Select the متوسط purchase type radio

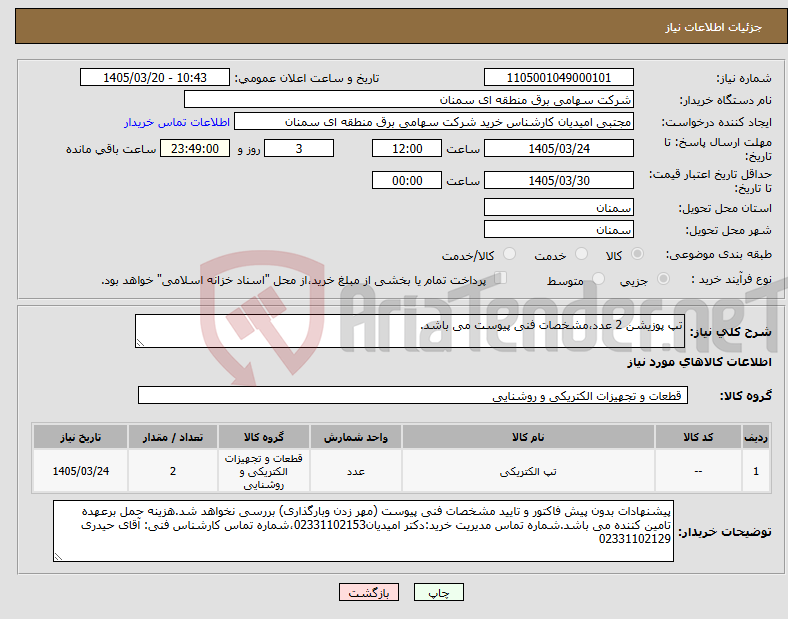598,278
